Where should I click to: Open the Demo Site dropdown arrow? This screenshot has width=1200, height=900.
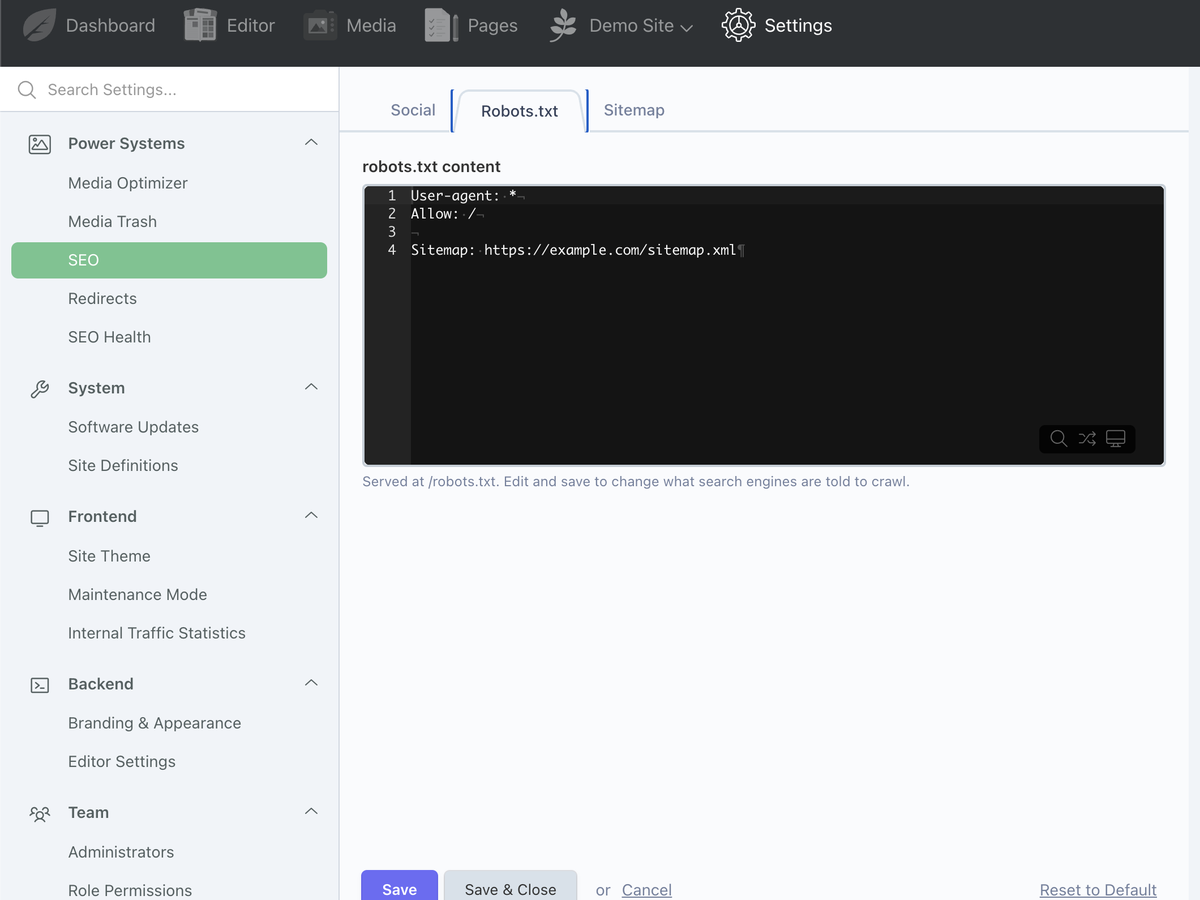(686, 28)
